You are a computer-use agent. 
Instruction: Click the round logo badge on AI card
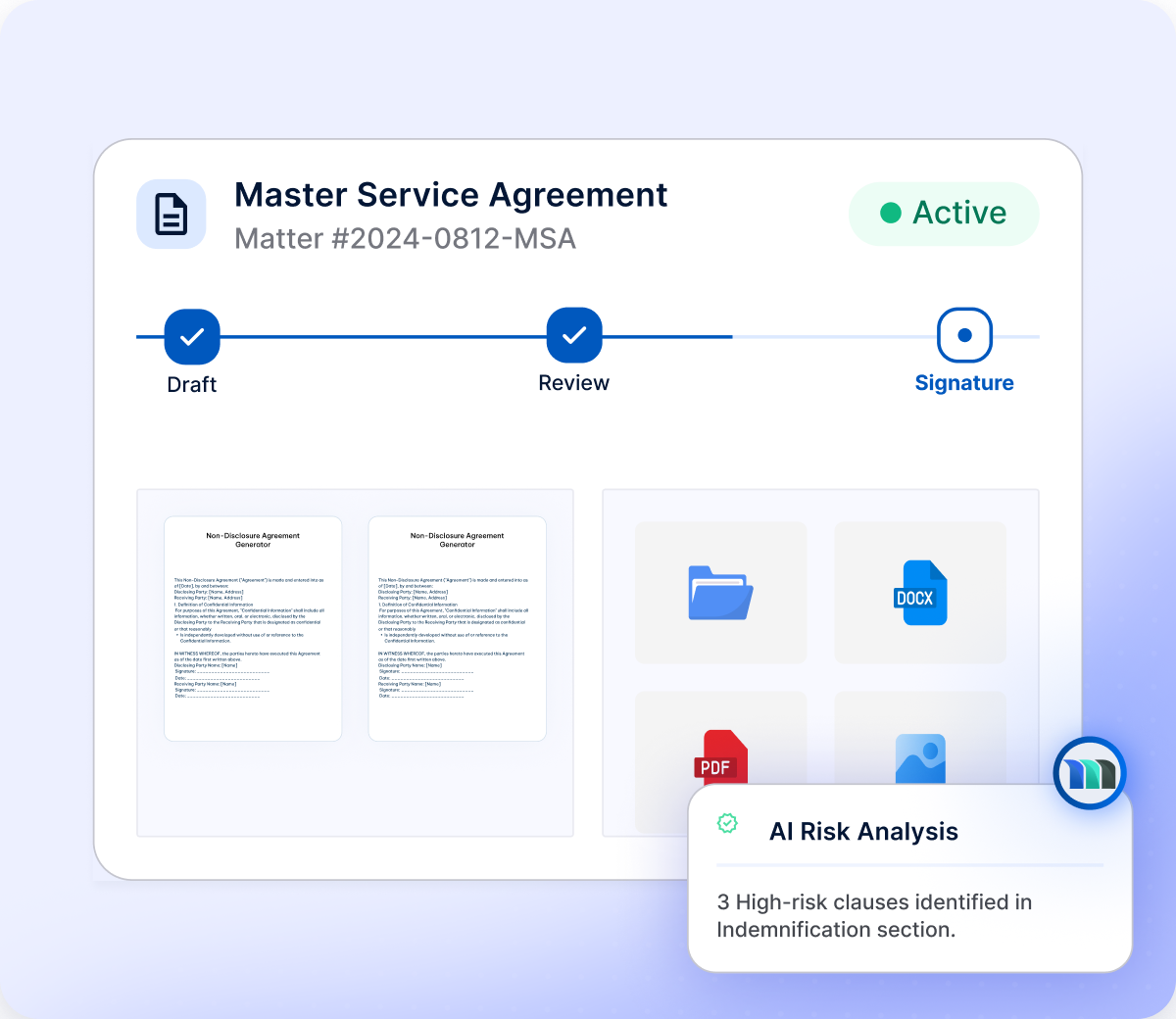(x=1090, y=773)
